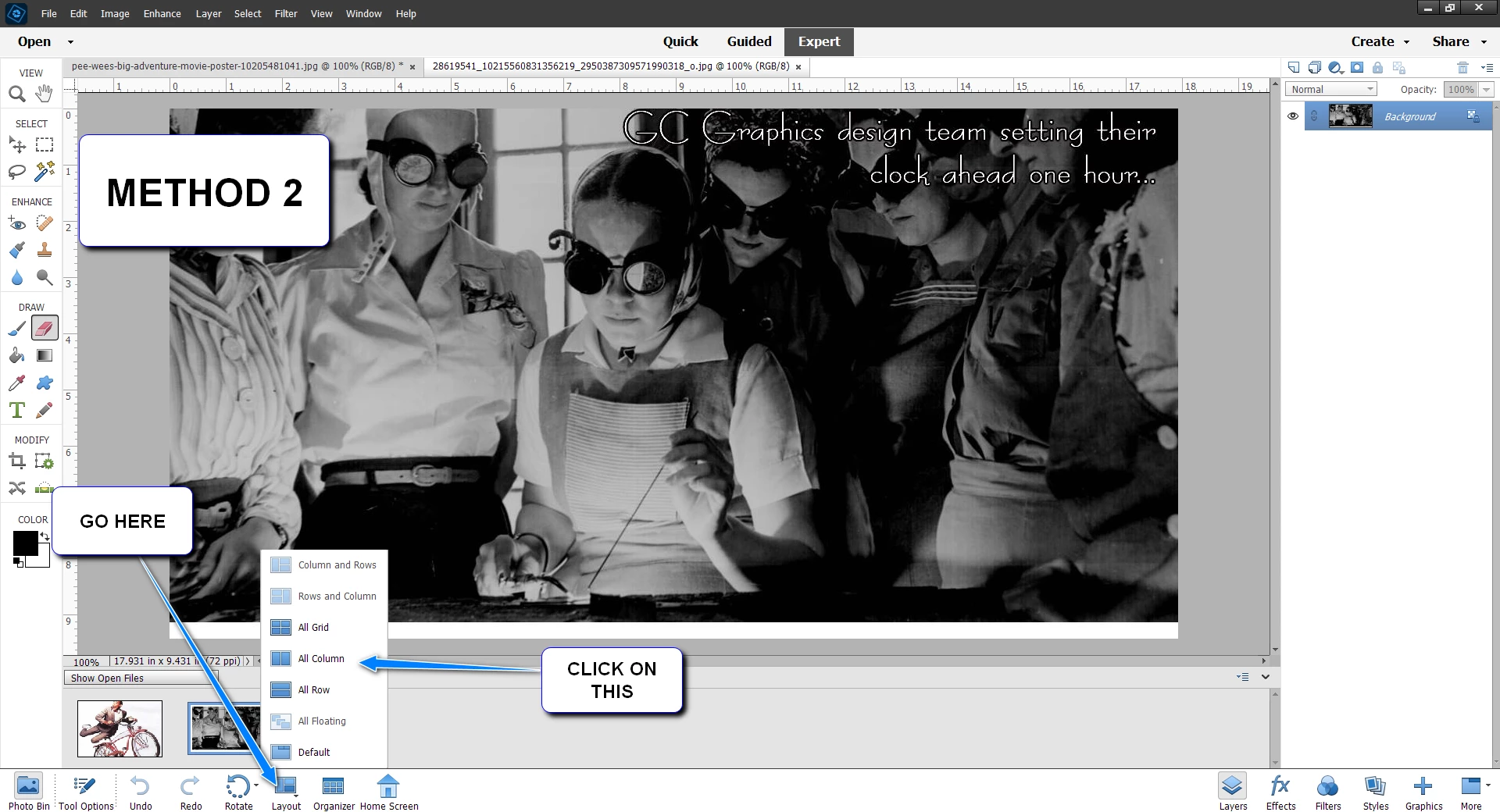Select the Clone Stamp tool

pos(45,251)
